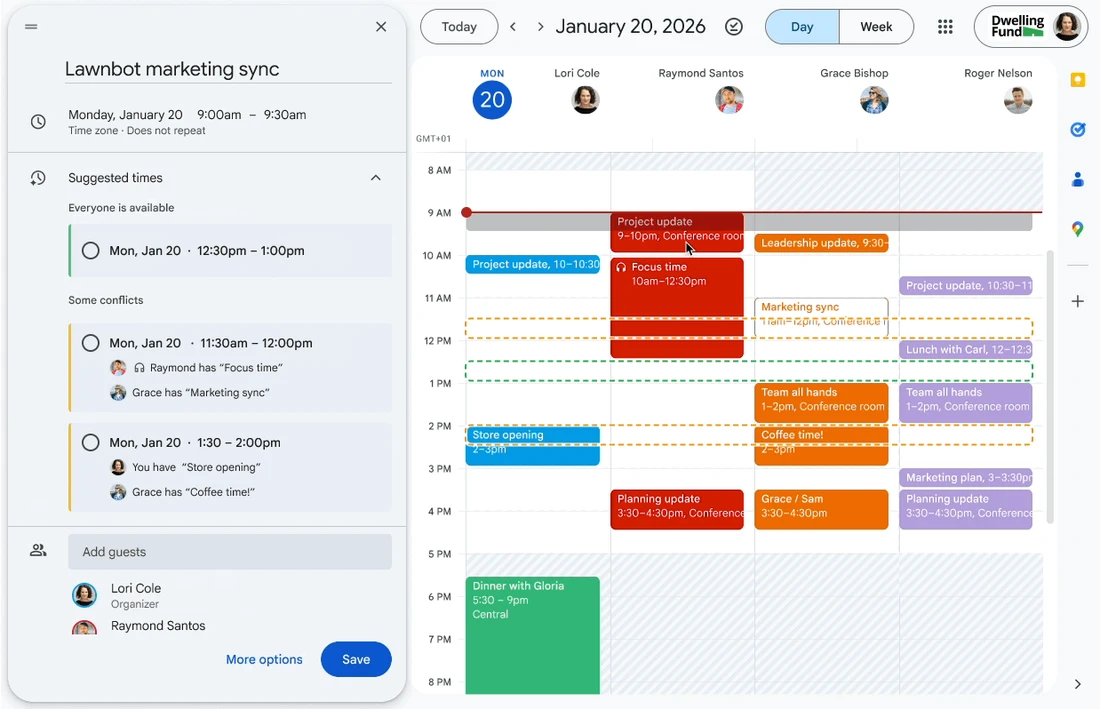Click the guests icon beside Add guests
This screenshot has height=709, width=1100.
pos(38,551)
